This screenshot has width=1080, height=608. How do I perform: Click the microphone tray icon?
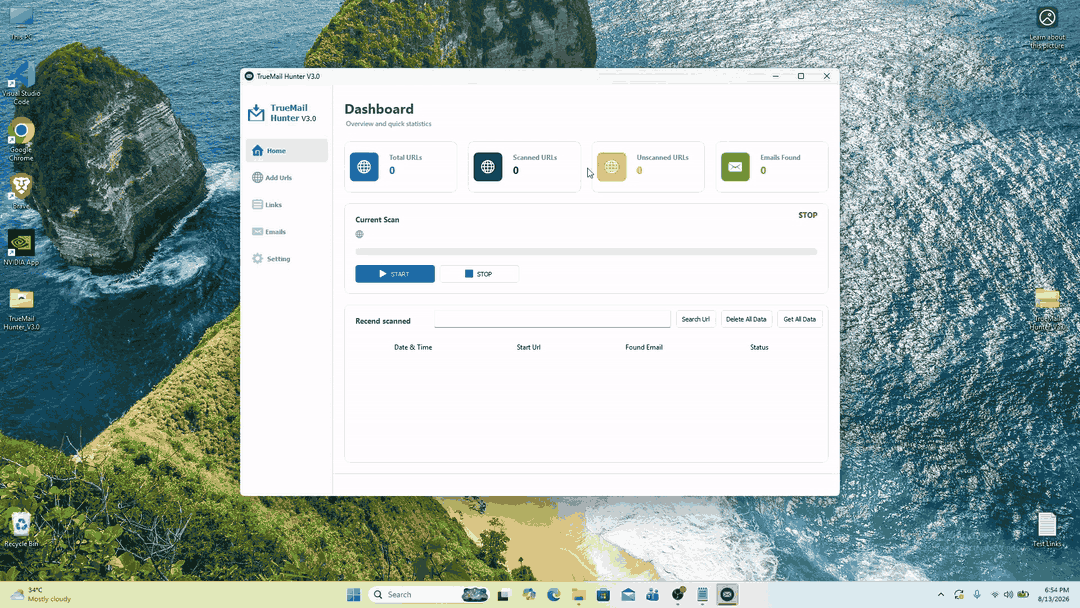[x=977, y=595]
